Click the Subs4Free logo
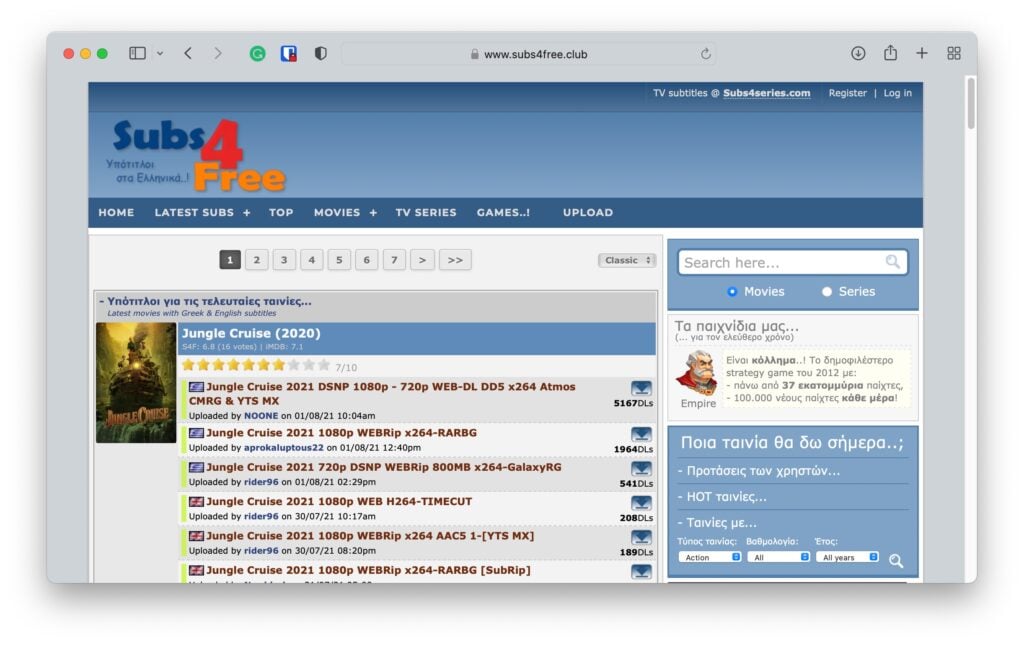 coord(196,155)
